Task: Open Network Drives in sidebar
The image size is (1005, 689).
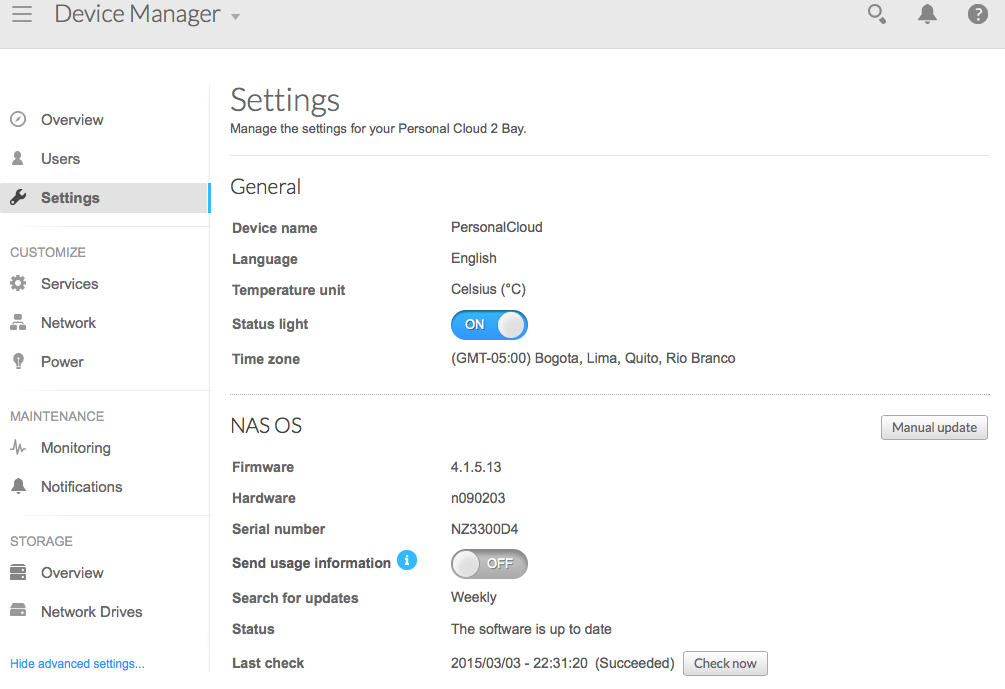Action: [91, 612]
